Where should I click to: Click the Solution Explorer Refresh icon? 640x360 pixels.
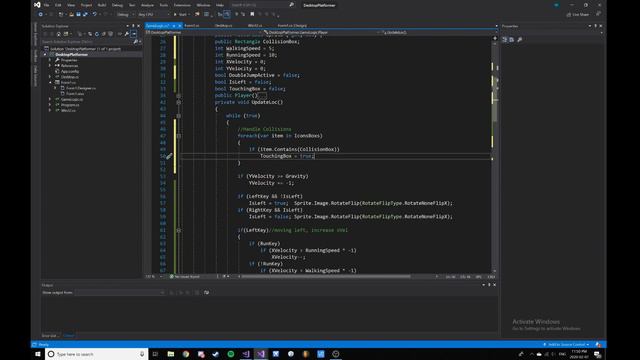coord(97,34)
